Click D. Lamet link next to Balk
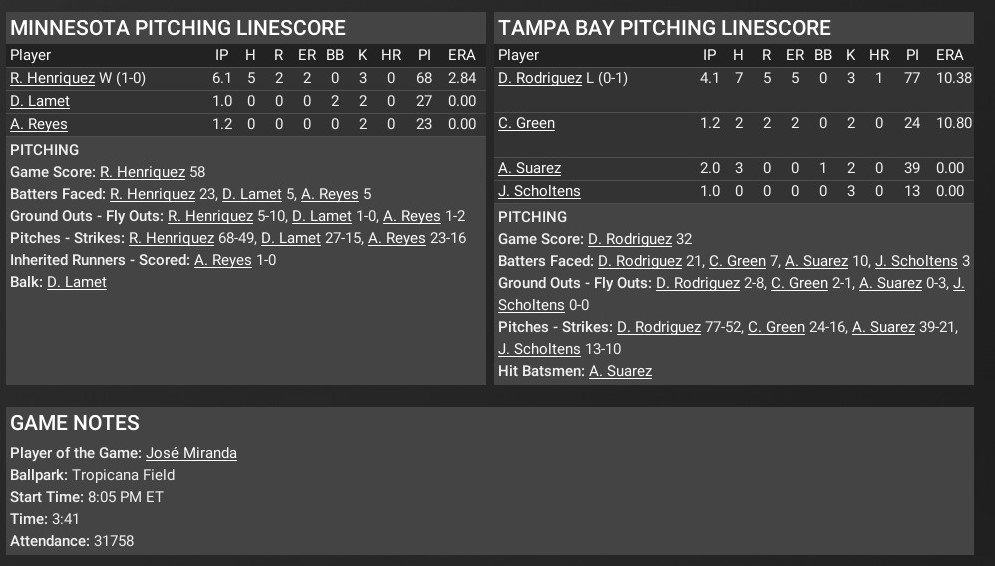This screenshot has height=566, width=995. pyautogui.click(x=77, y=282)
